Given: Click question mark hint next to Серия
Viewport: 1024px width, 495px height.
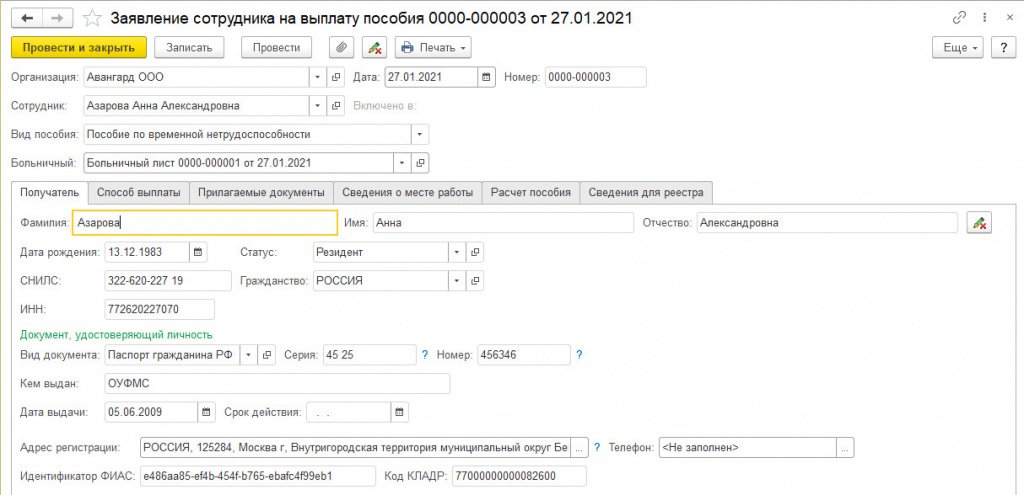Looking at the screenshot, I should [x=425, y=354].
